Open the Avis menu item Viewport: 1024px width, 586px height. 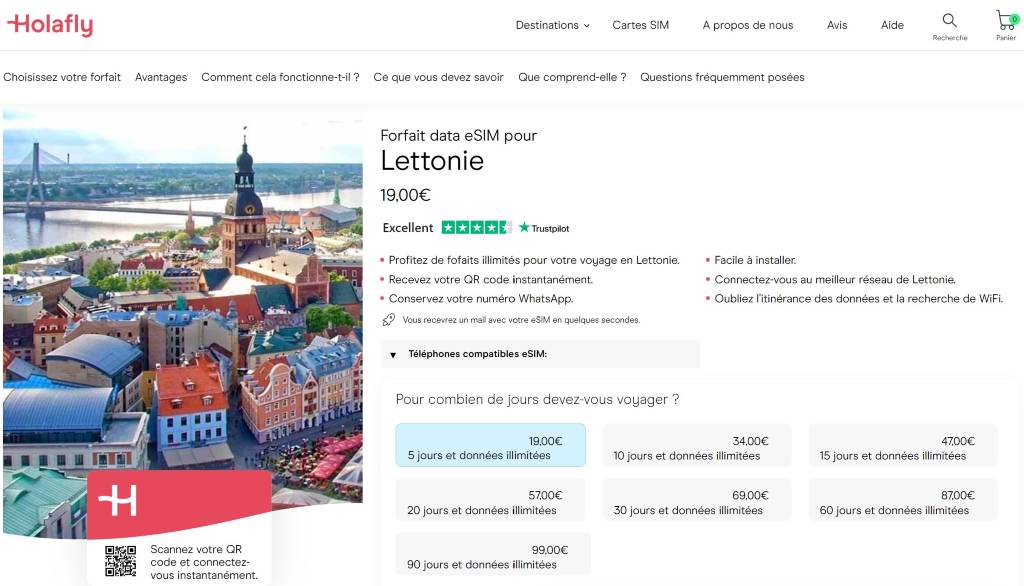point(837,25)
